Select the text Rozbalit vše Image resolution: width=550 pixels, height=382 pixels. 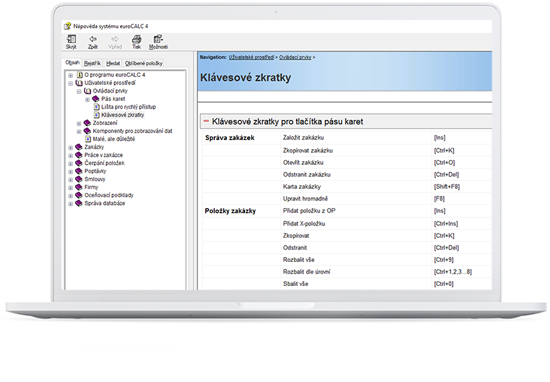pos(299,260)
